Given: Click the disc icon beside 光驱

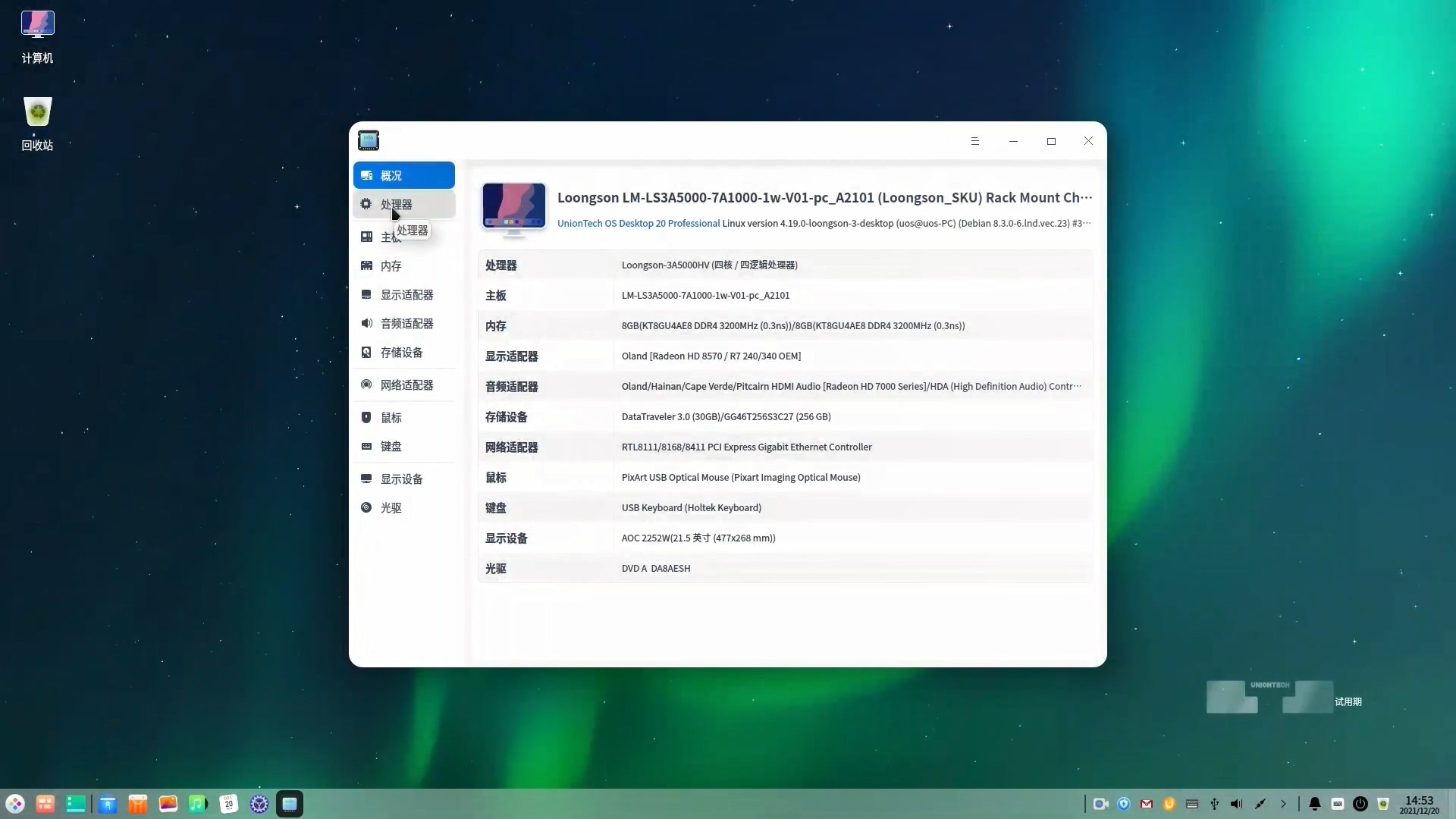Looking at the screenshot, I should [366, 507].
